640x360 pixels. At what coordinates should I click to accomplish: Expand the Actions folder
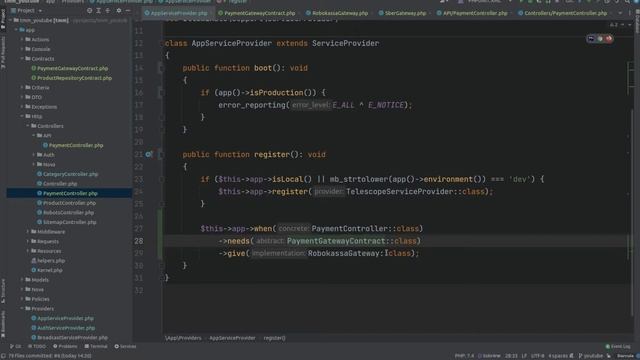point(22,40)
